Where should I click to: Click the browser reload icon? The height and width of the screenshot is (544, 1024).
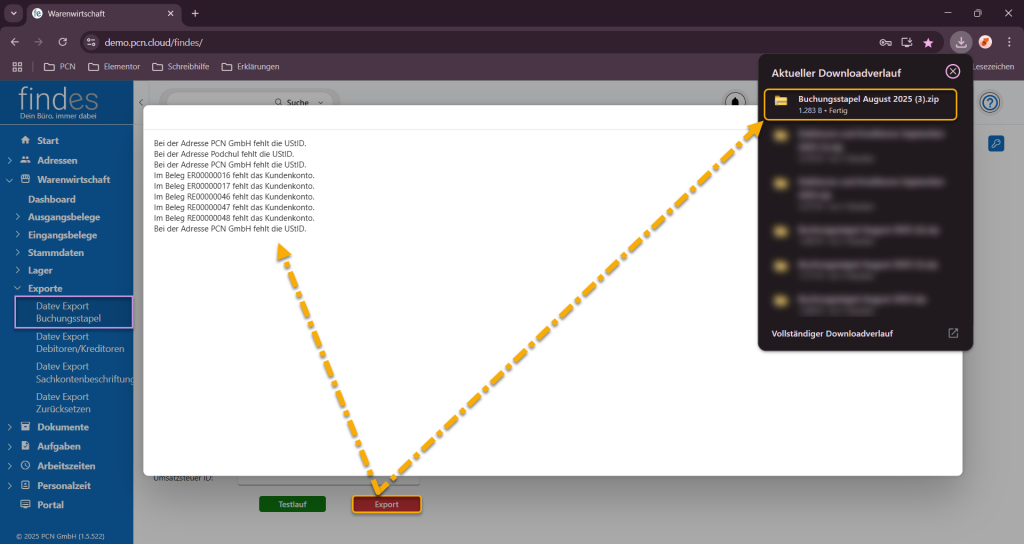click(63, 42)
